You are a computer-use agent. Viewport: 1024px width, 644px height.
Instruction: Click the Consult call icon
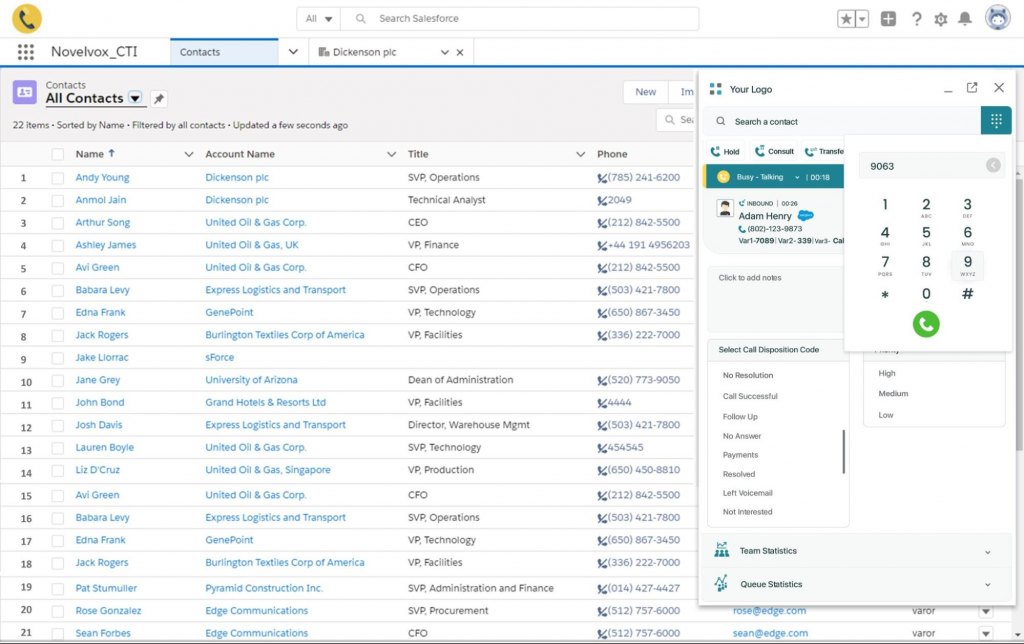(774, 152)
